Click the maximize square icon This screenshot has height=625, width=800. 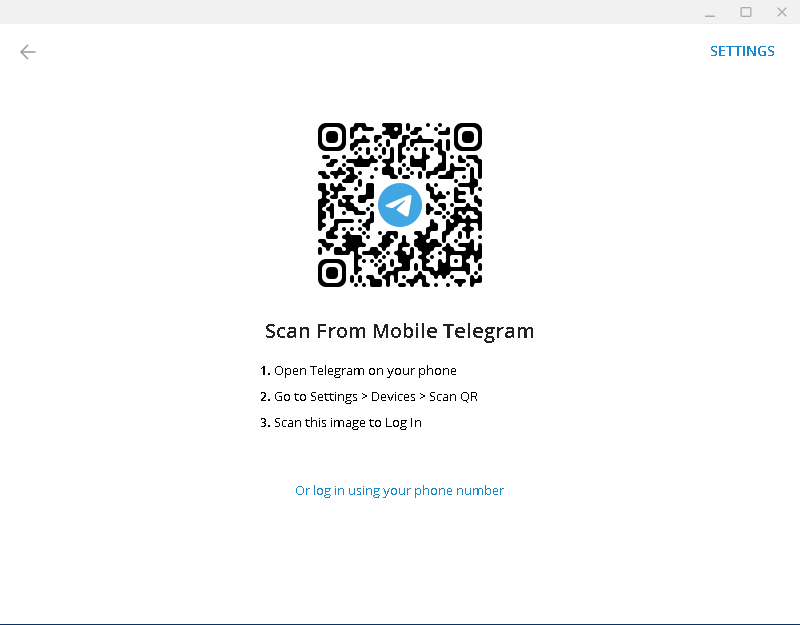coord(746,12)
